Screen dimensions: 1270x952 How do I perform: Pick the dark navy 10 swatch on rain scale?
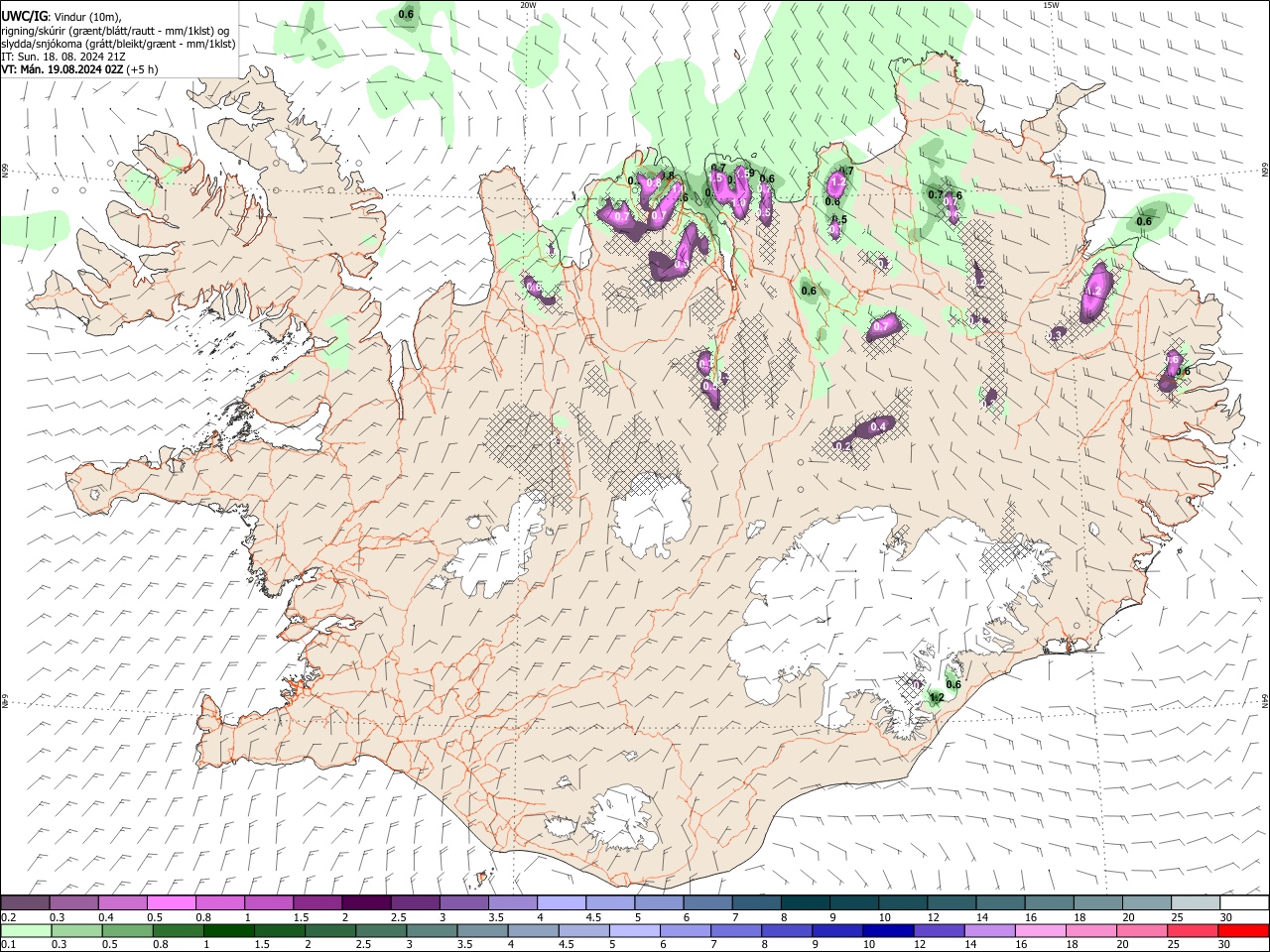point(886,931)
